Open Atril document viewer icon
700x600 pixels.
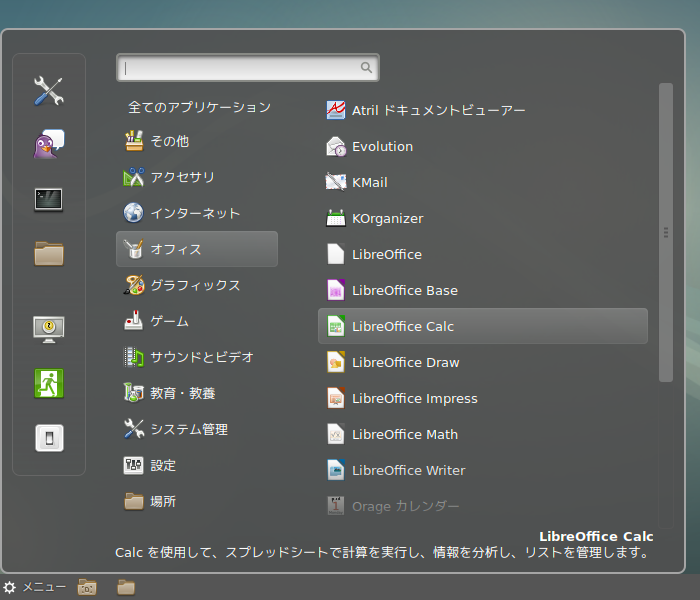click(336, 110)
